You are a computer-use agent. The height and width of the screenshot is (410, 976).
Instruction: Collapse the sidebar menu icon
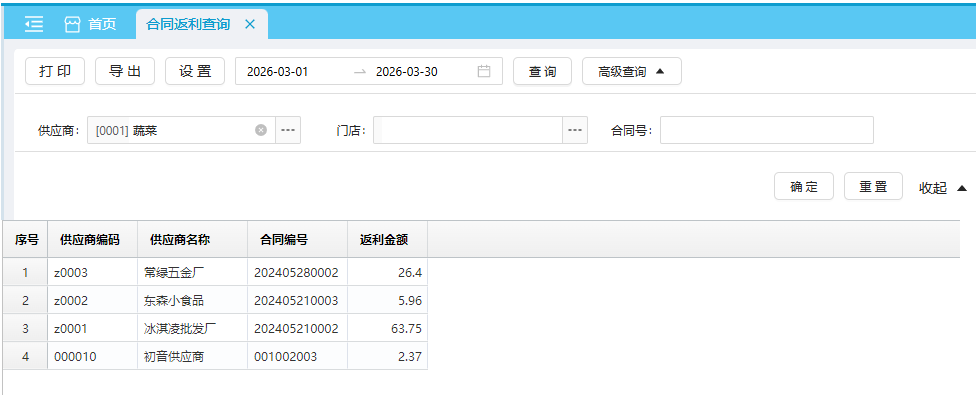pos(34,24)
